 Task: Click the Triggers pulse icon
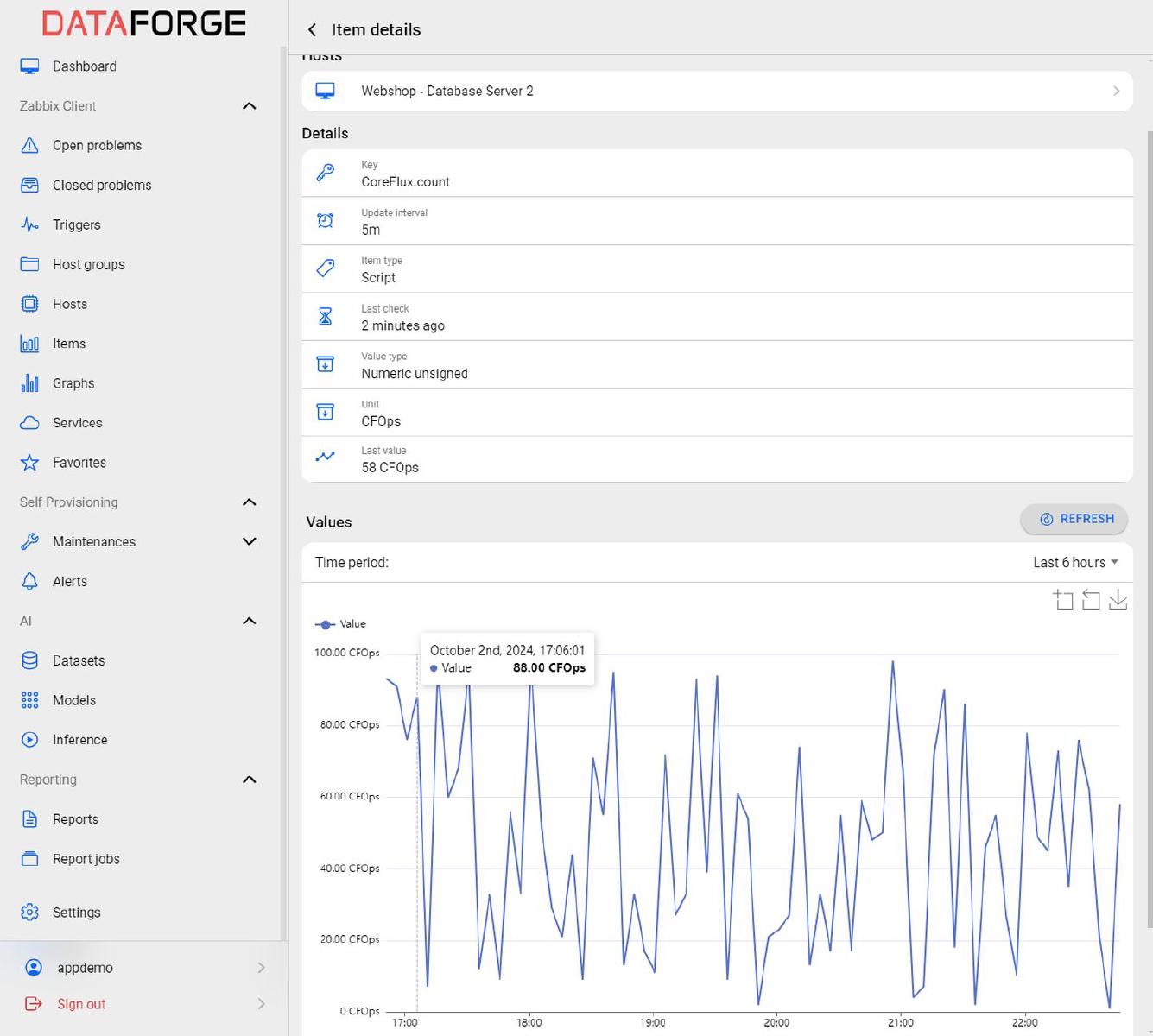click(x=29, y=224)
